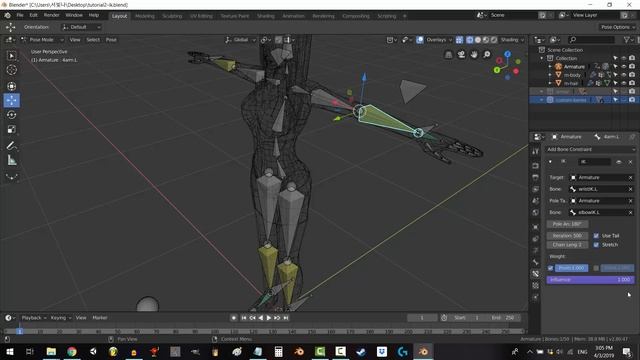Open the outliner filter funnel icon
The height and width of the screenshot is (360, 640).
point(627,40)
